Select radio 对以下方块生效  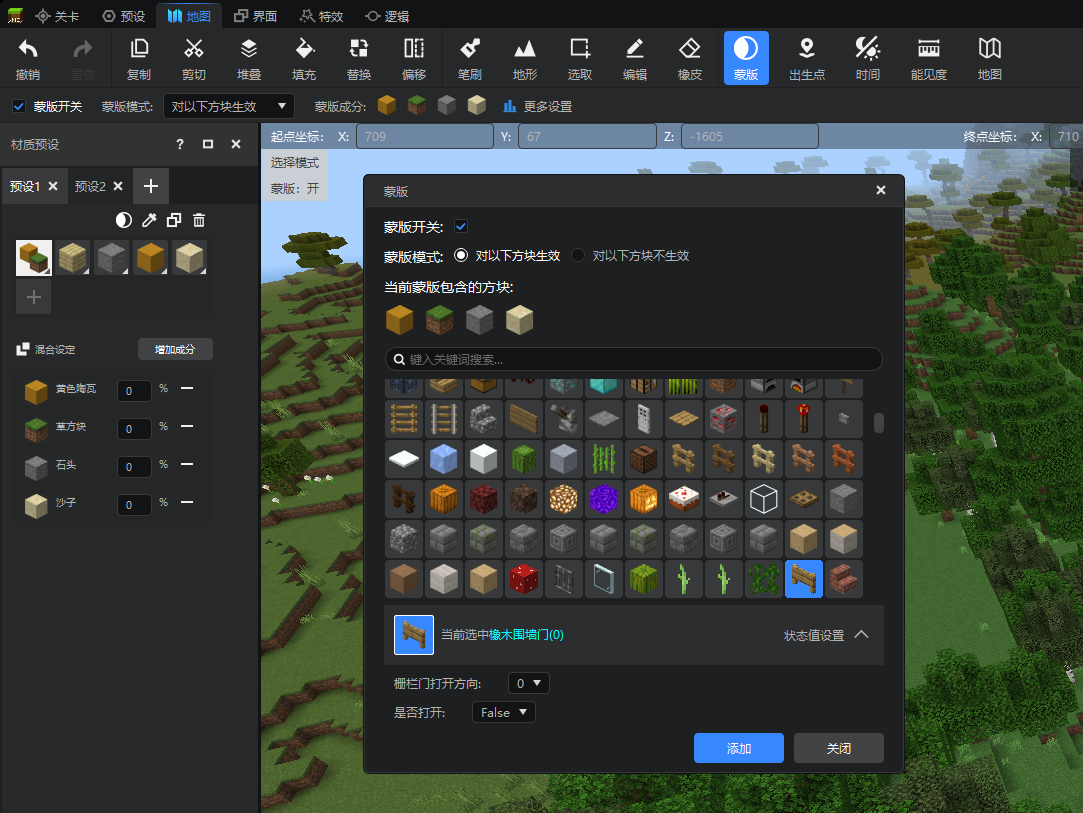[461, 256]
